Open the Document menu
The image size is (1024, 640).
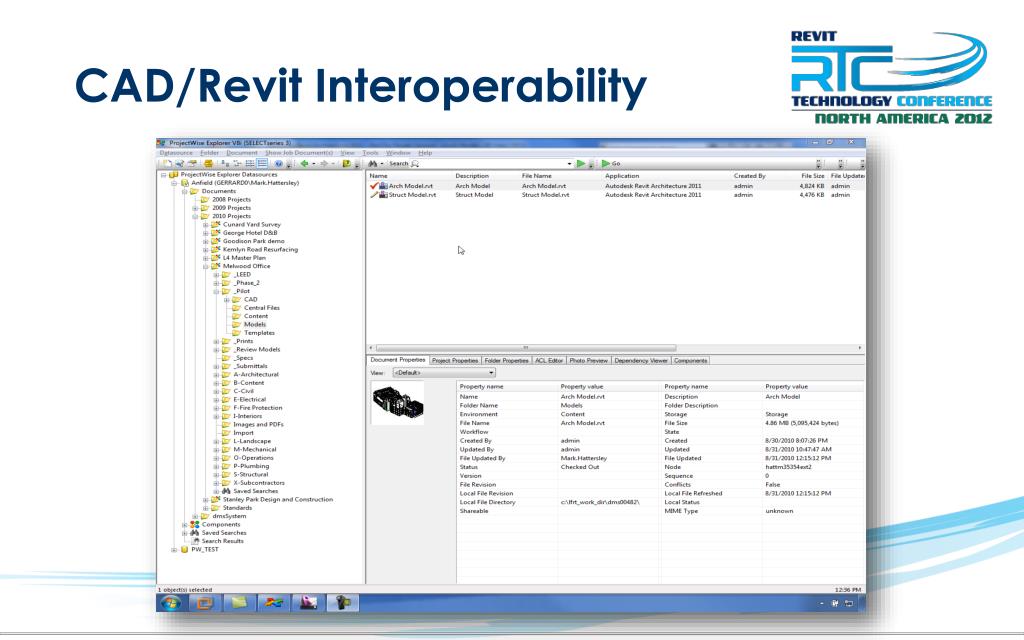click(242, 153)
